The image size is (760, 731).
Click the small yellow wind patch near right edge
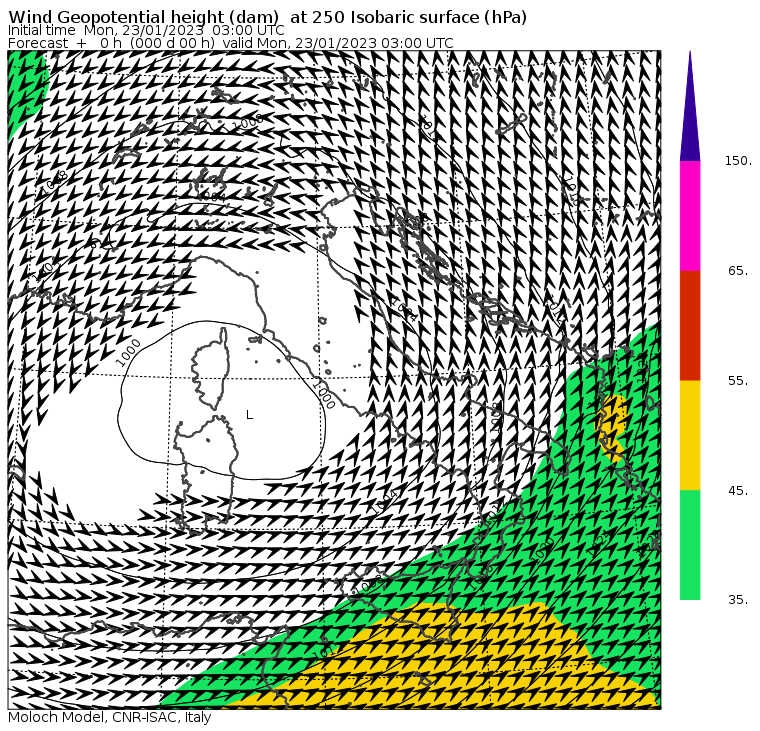[612, 427]
